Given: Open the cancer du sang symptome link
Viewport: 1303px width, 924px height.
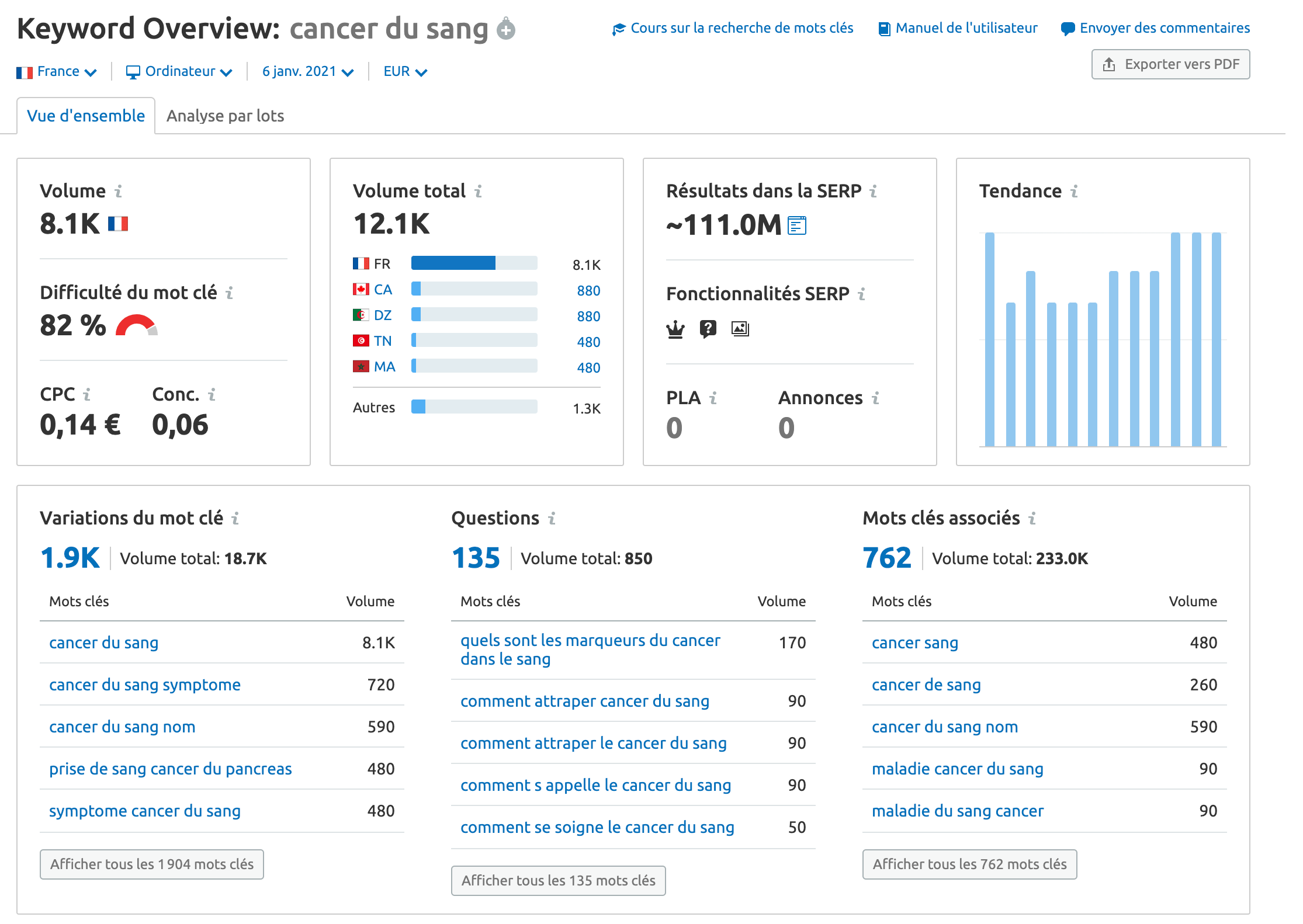Looking at the screenshot, I should click(145, 685).
